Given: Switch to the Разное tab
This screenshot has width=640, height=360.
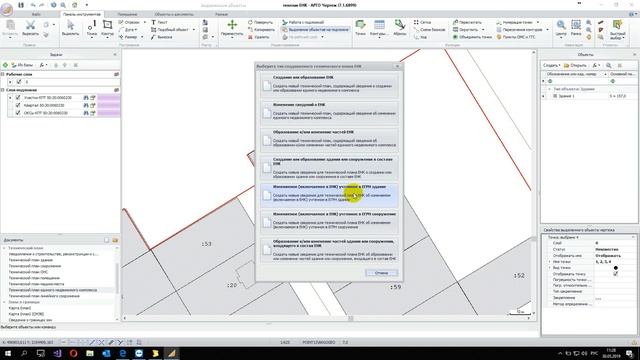Looking at the screenshot, I should pyautogui.click(x=221, y=14).
